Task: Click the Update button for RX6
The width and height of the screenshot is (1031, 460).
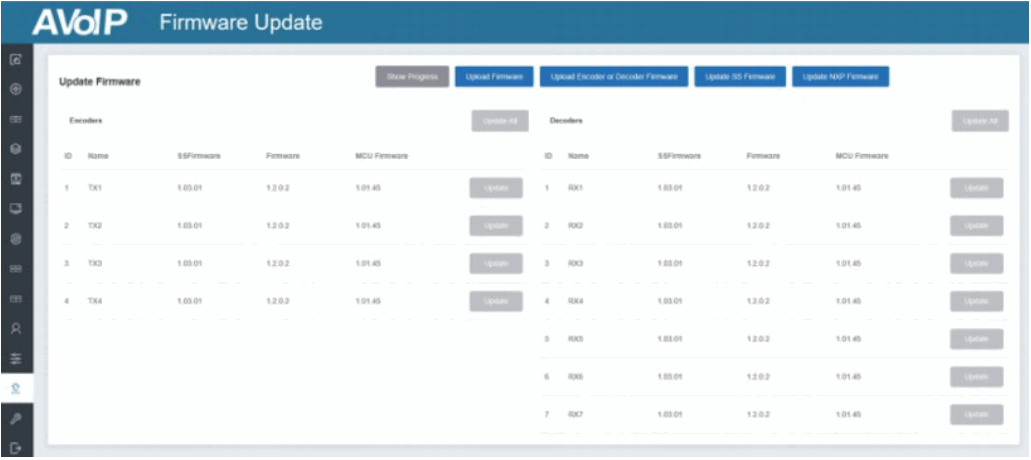Action: (976, 377)
